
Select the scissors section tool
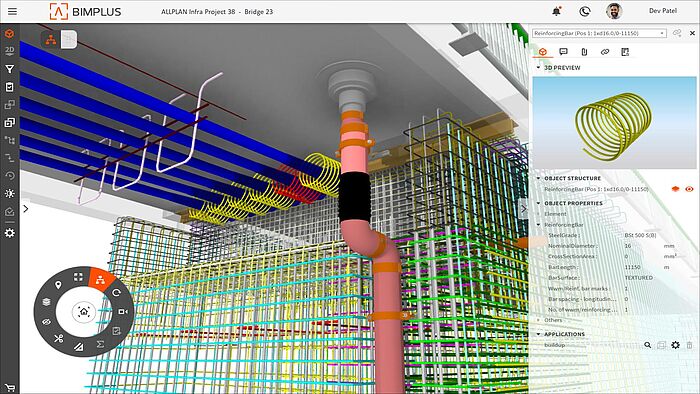(58, 339)
